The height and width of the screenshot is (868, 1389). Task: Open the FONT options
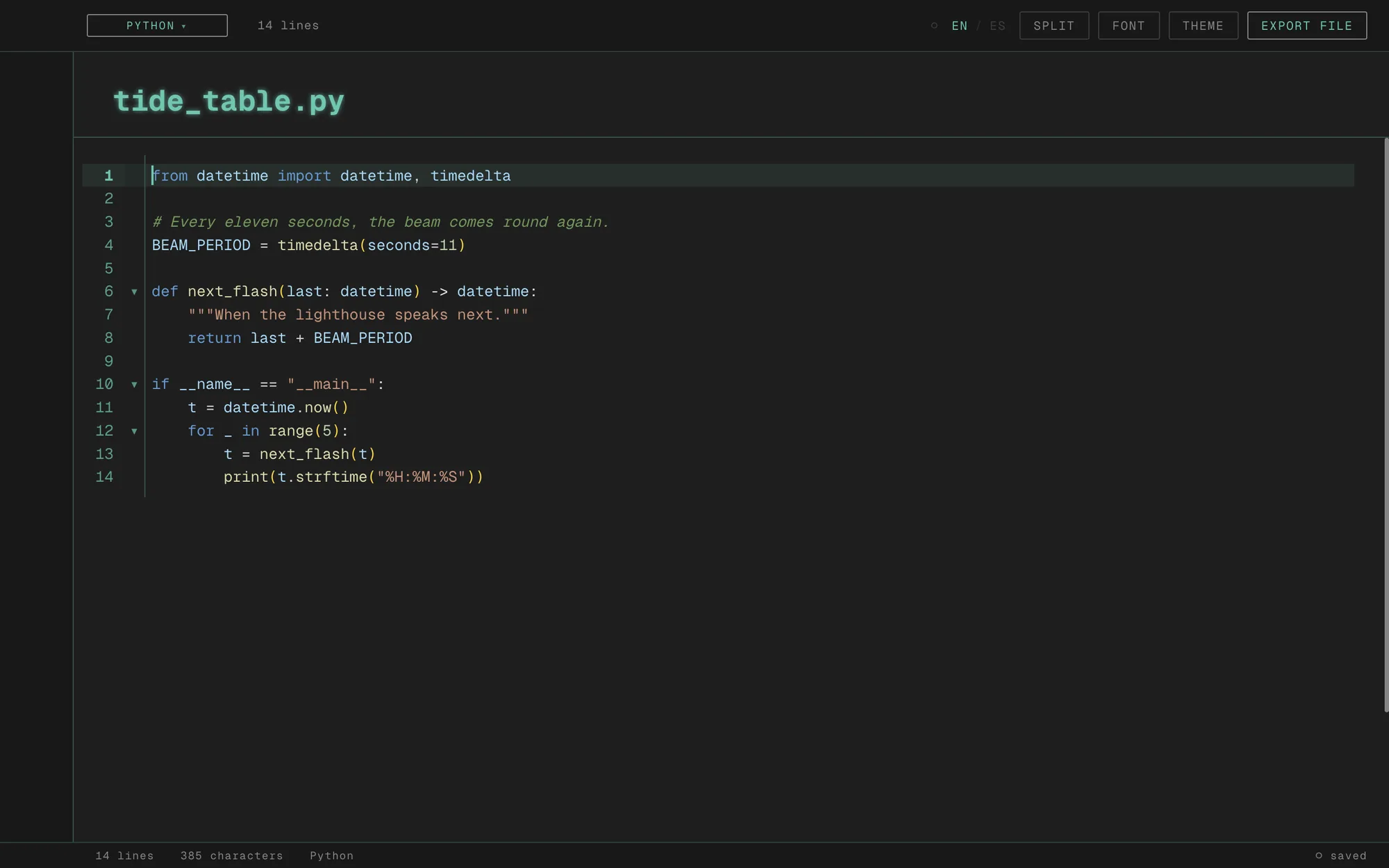1129,26
